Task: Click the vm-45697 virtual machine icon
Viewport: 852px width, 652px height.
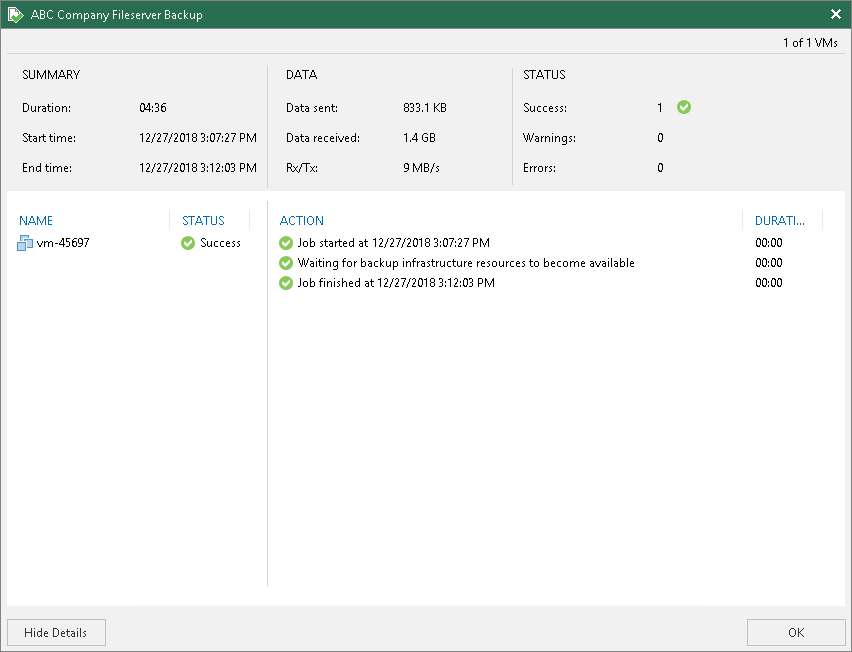Action: pos(25,243)
